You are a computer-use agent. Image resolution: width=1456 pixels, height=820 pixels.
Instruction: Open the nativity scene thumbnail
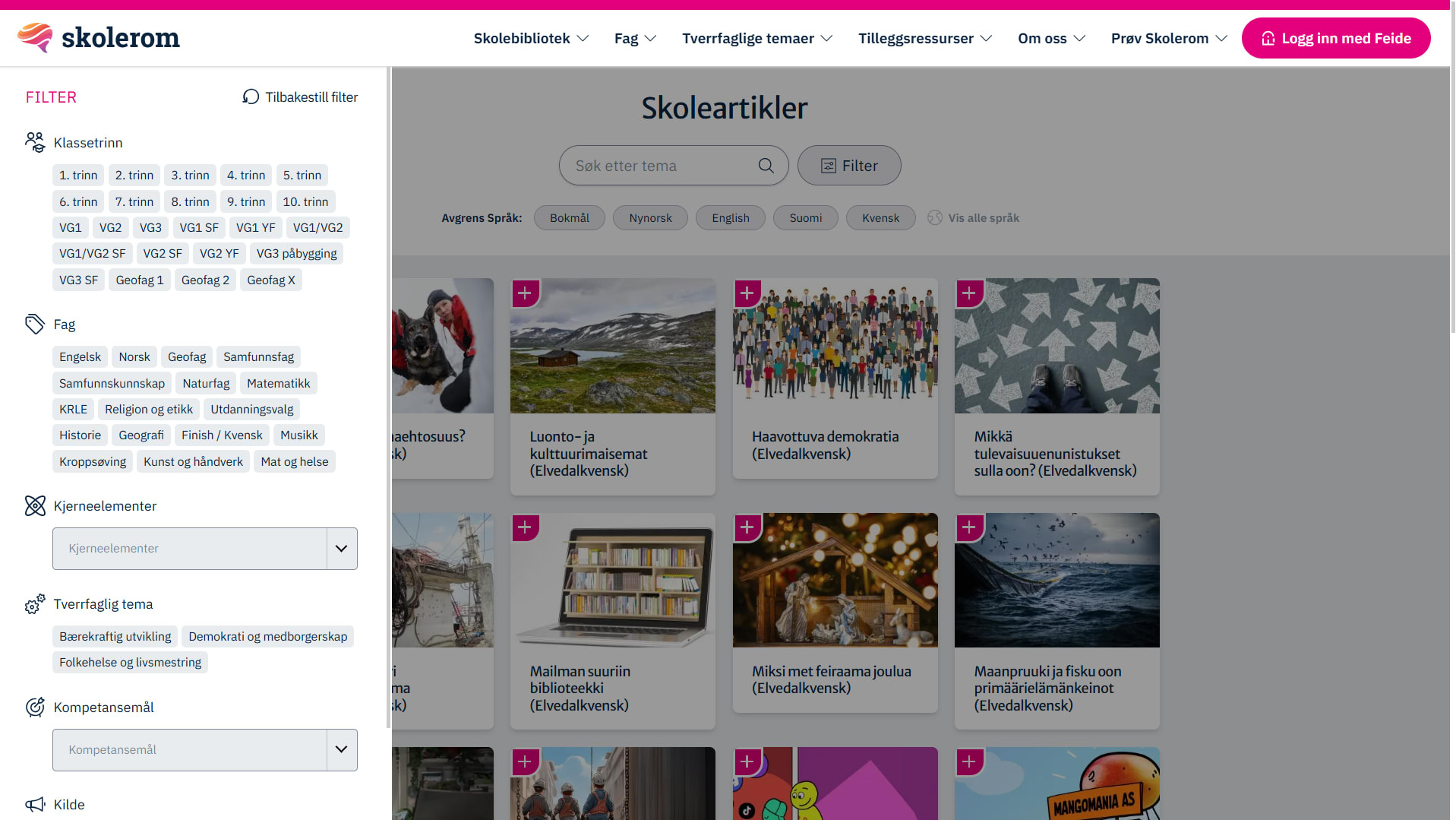835,580
